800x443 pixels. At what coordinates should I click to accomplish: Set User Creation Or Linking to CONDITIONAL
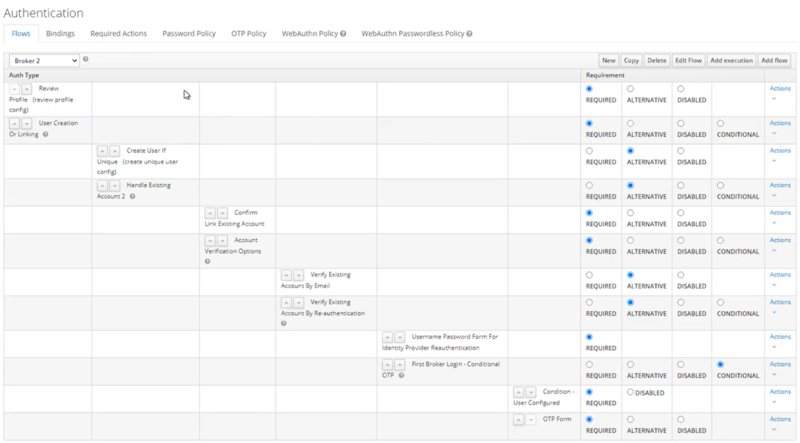point(720,124)
